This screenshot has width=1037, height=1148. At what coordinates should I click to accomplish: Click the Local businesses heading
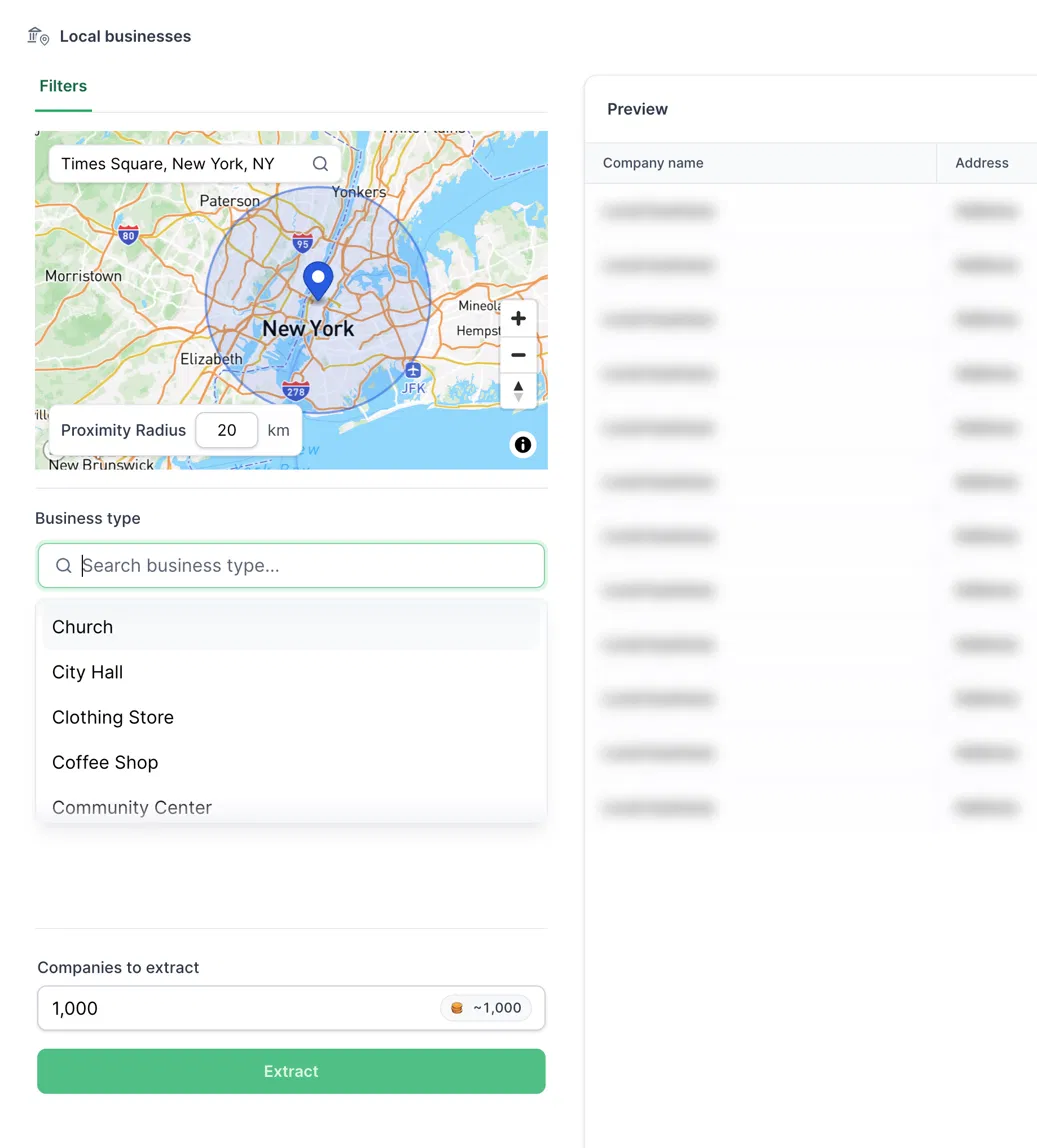tap(125, 36)
